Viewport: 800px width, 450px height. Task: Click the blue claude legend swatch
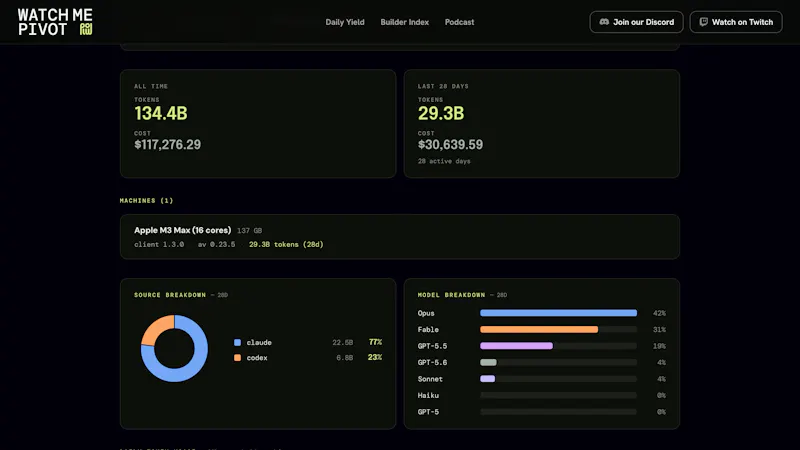(237, 342)
